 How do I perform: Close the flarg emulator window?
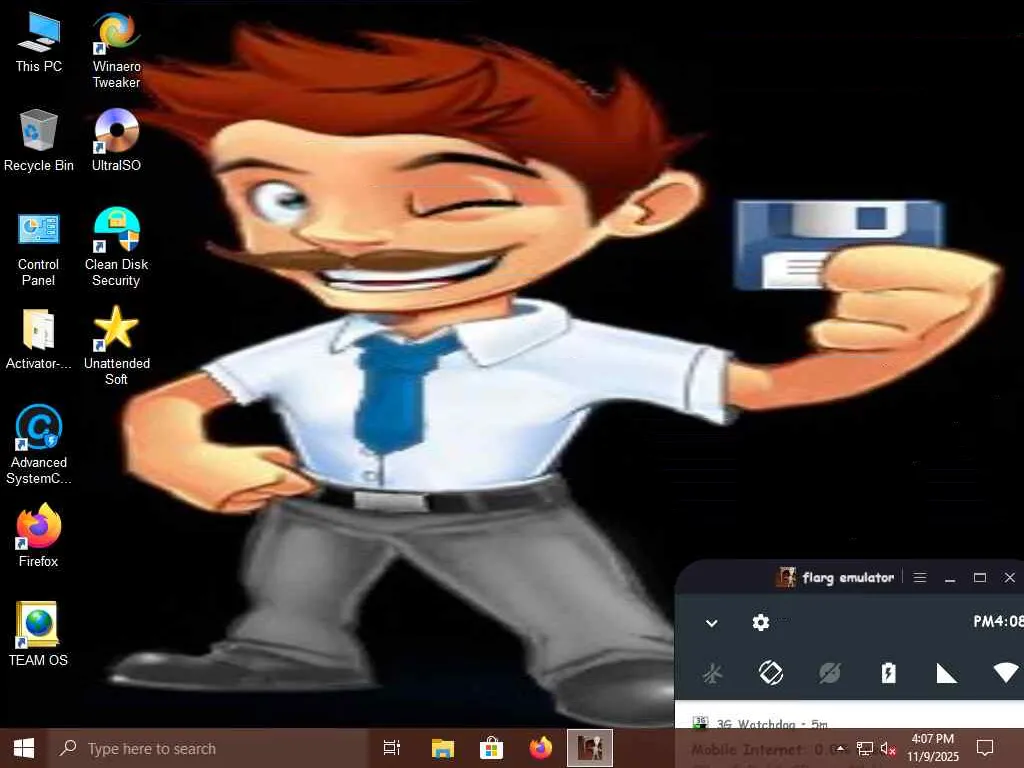[x=1010, y=577]
